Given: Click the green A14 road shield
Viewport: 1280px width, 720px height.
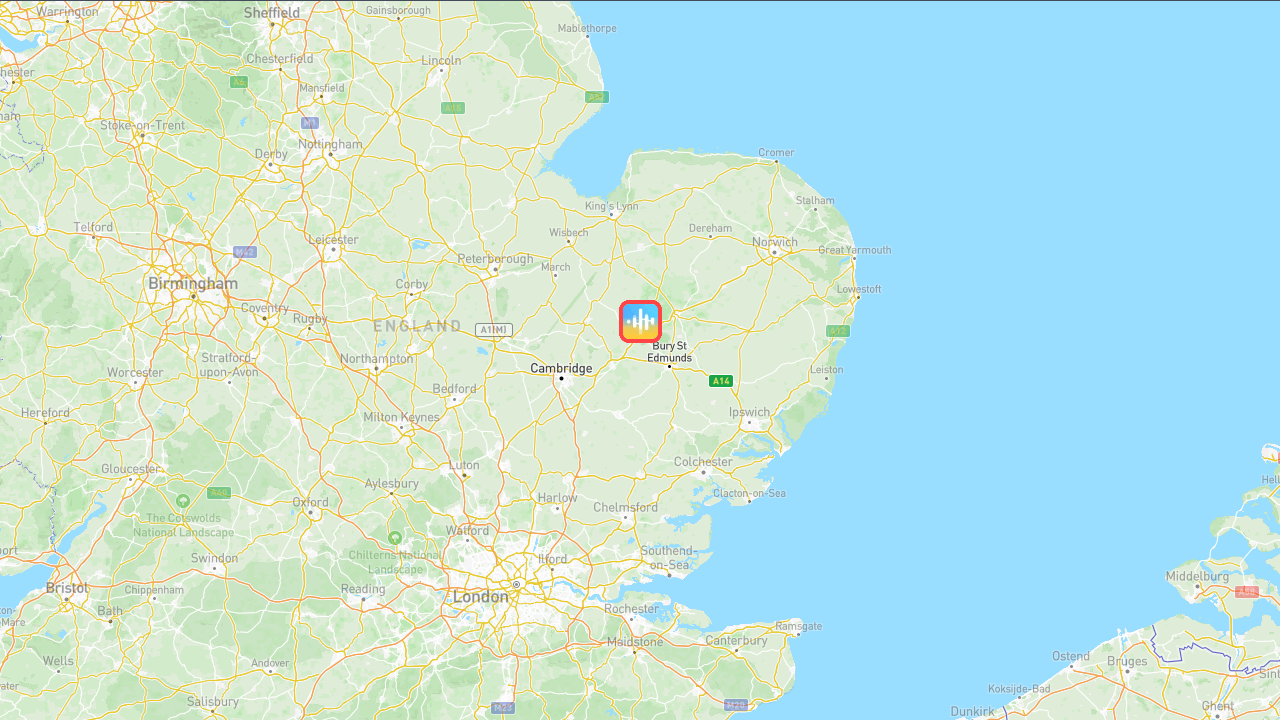Looking at the screenshot, I should coord(721,381).
